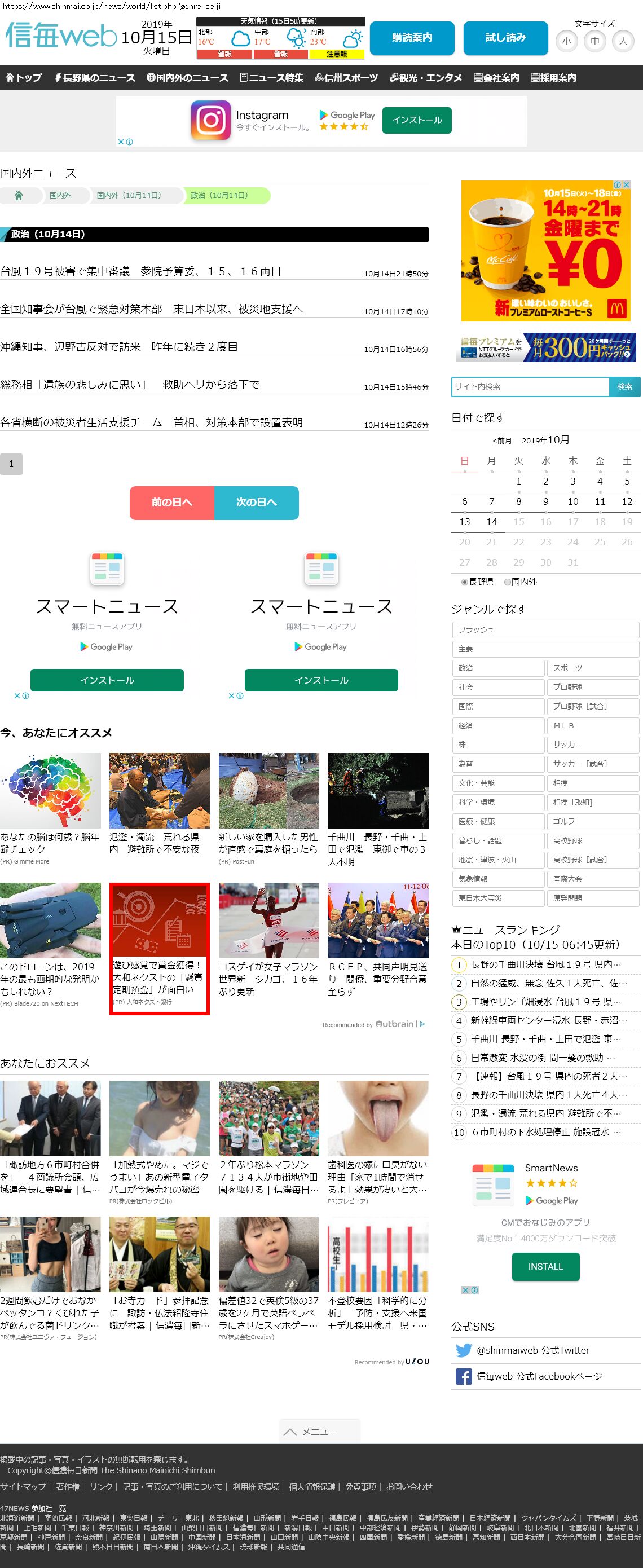The width and height of the screenshot is (643, 1568).
Task: Click the Instagram app icon in banner ad
Action: click(211, 120)
